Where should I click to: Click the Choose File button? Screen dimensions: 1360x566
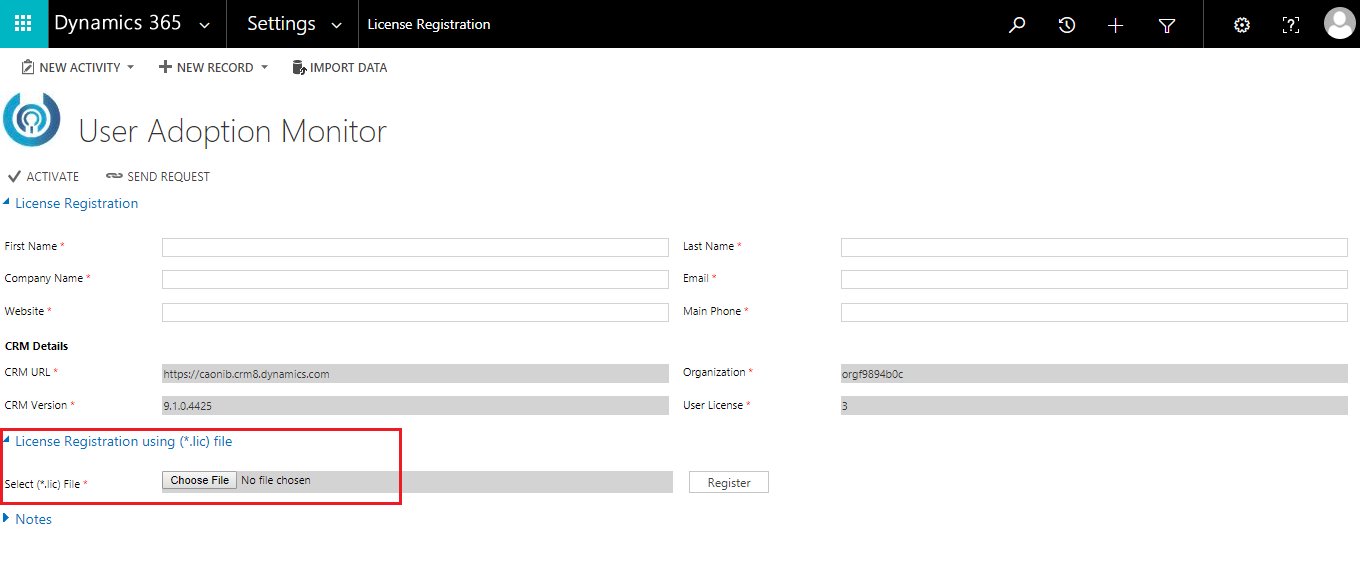200,480
